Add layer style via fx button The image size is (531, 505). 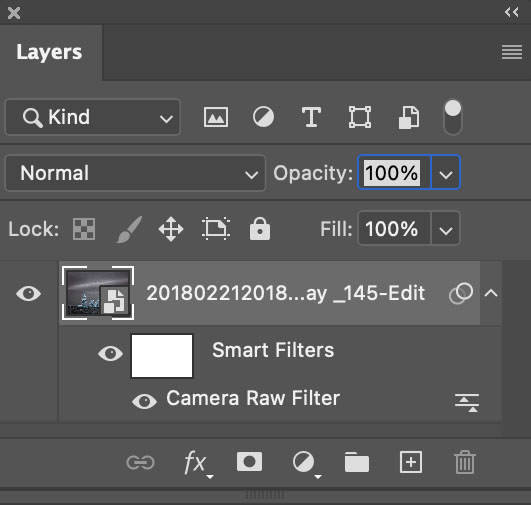pyautogui.click(x=197, y=463)
